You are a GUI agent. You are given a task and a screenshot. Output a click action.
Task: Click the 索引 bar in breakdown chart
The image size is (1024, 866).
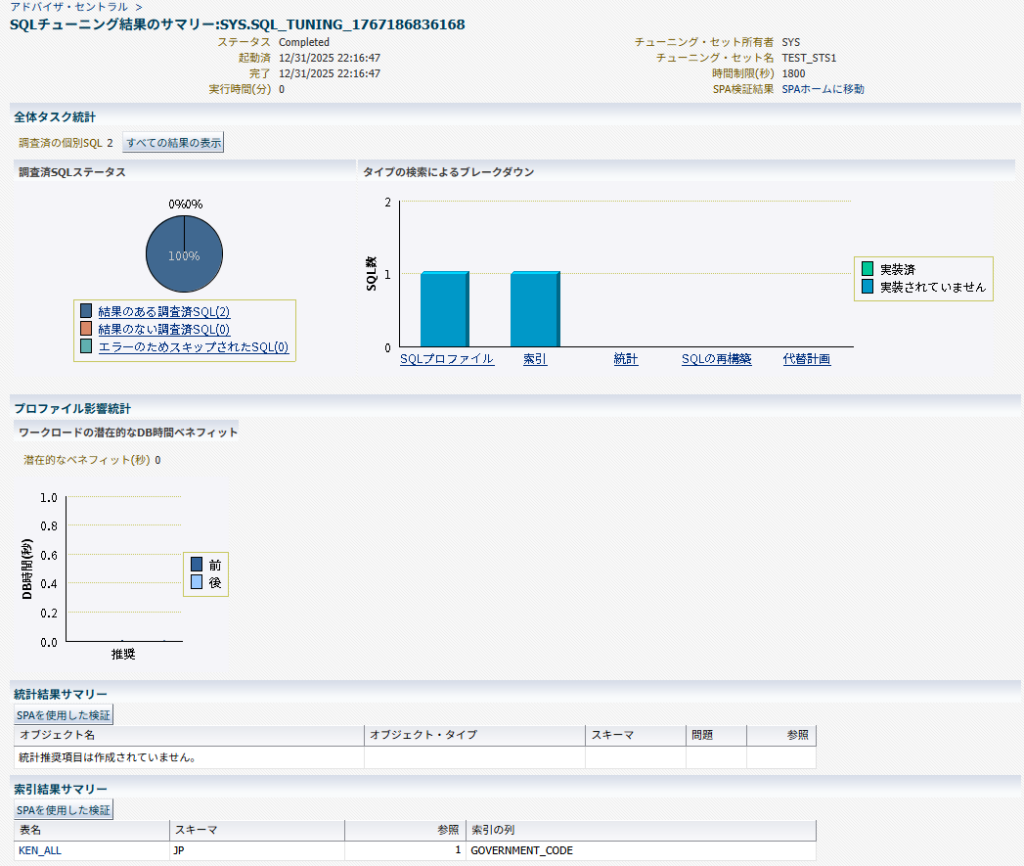535,309
